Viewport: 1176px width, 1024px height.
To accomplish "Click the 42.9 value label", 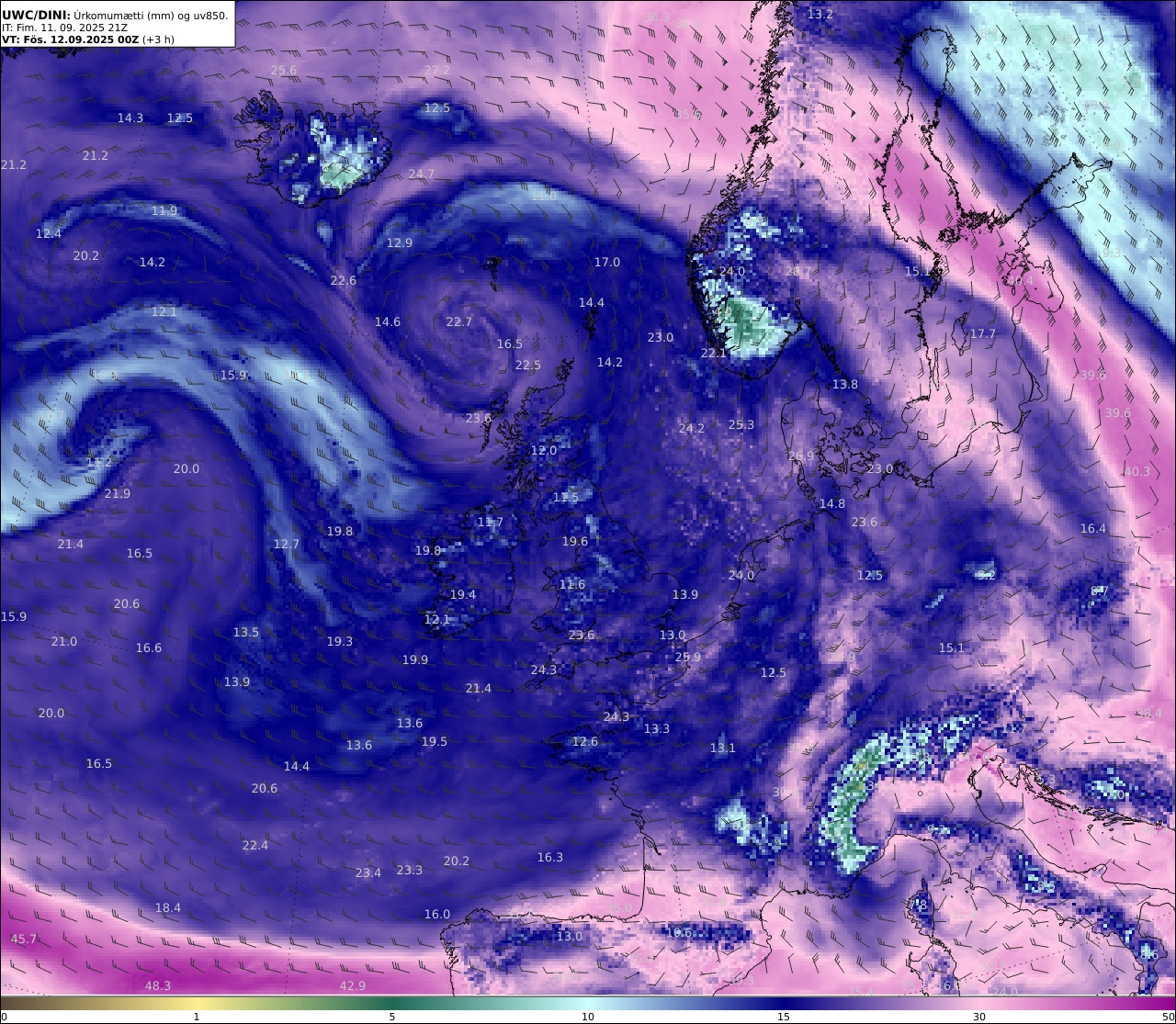I will pyautogui.click(x=353, y=986).
